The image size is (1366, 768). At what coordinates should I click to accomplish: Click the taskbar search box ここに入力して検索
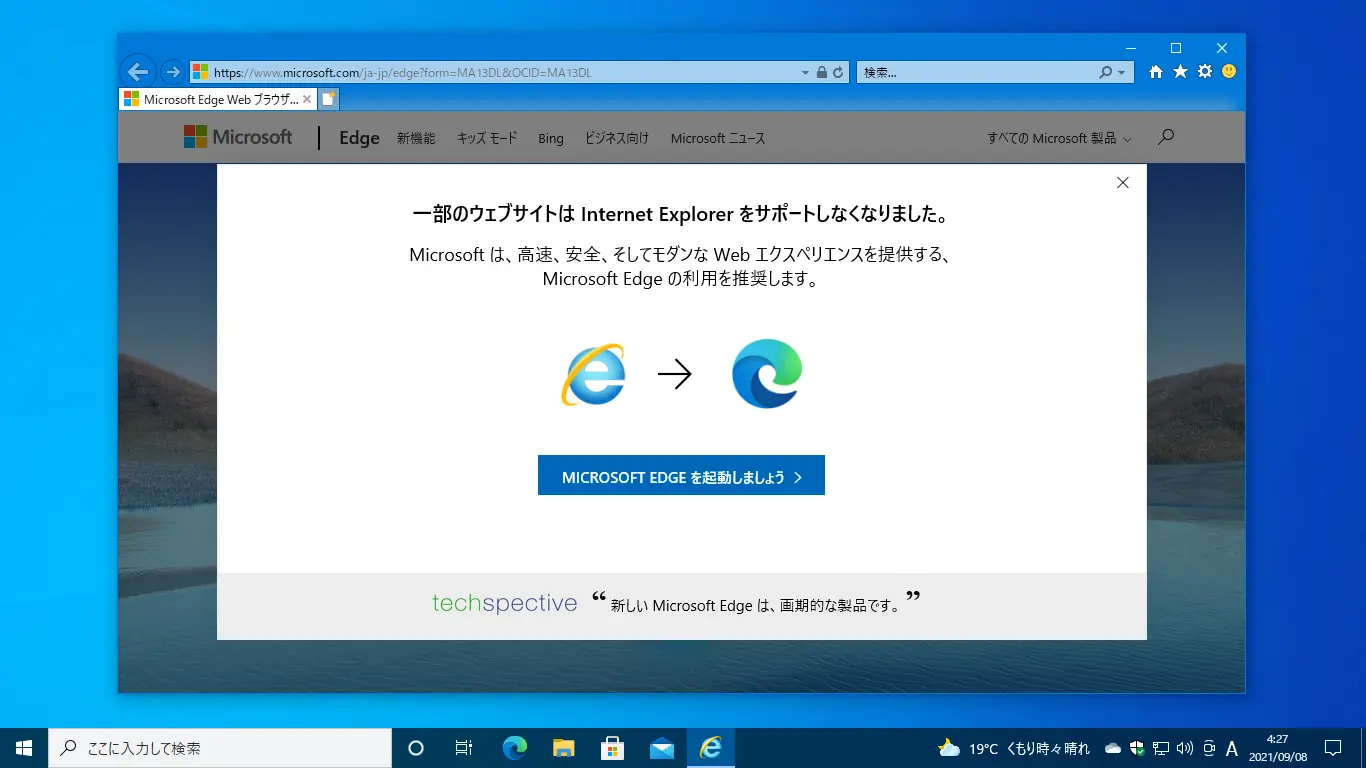[220, 748]
